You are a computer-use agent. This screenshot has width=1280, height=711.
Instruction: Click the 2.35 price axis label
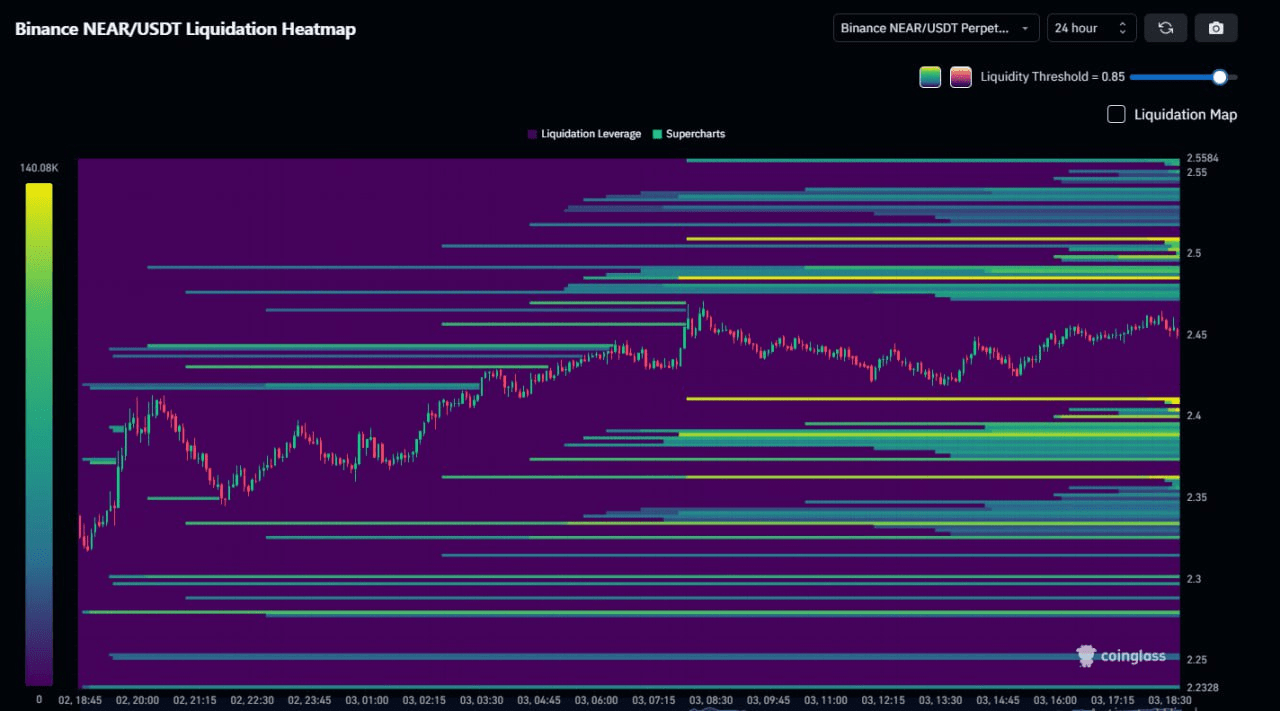pos(1197,497)
